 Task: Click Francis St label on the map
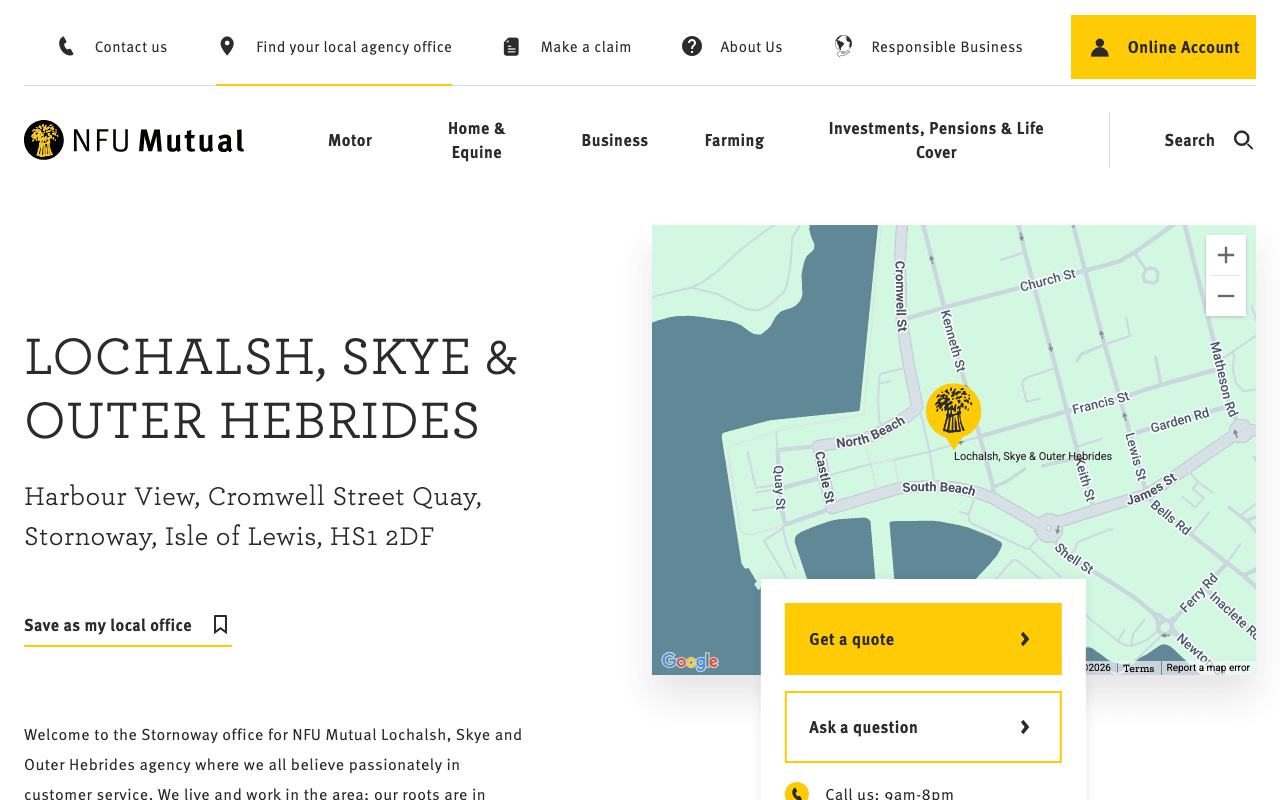pos(1101,403)
